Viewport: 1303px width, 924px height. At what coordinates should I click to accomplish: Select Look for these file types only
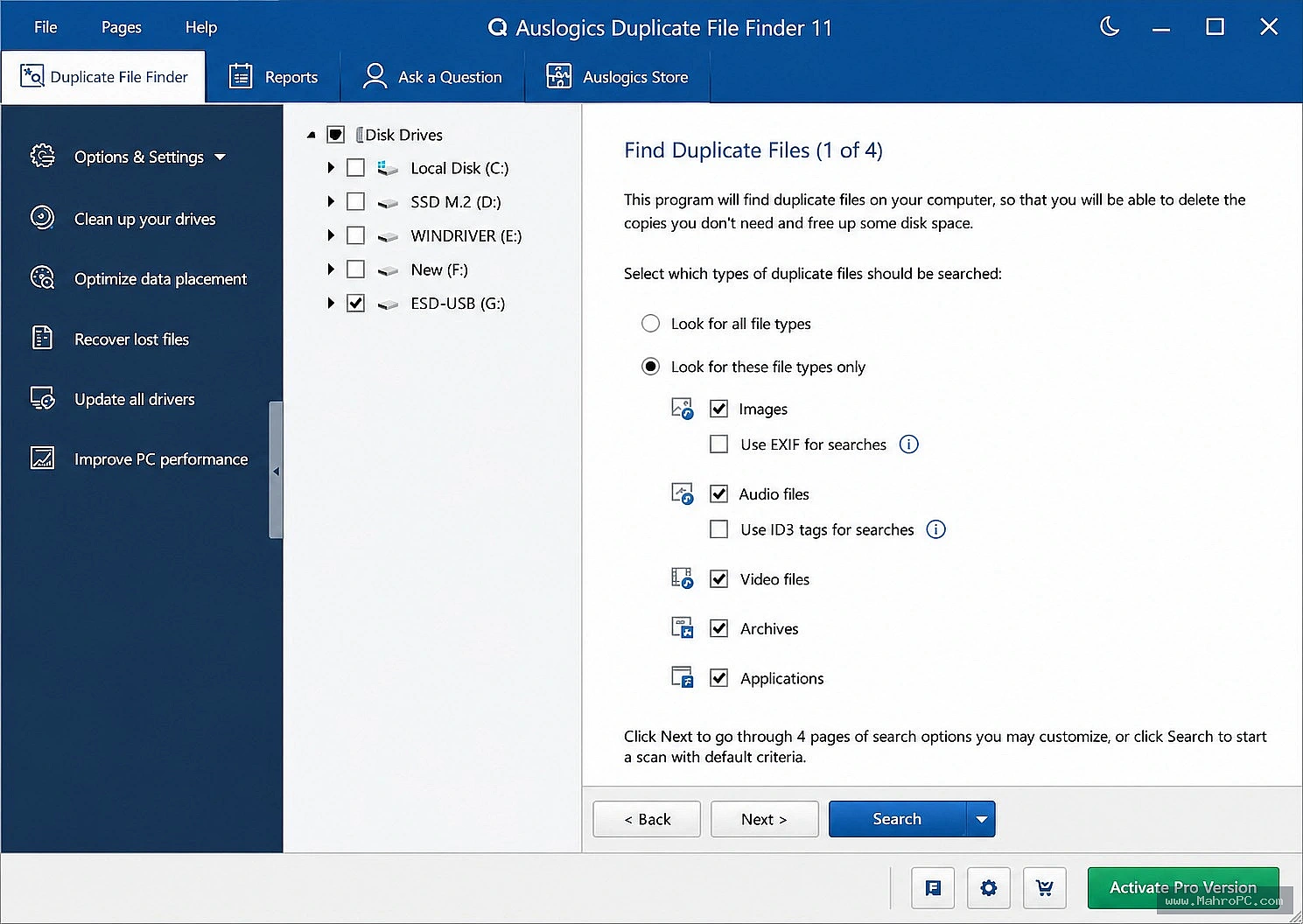click(x=650, y=366)
